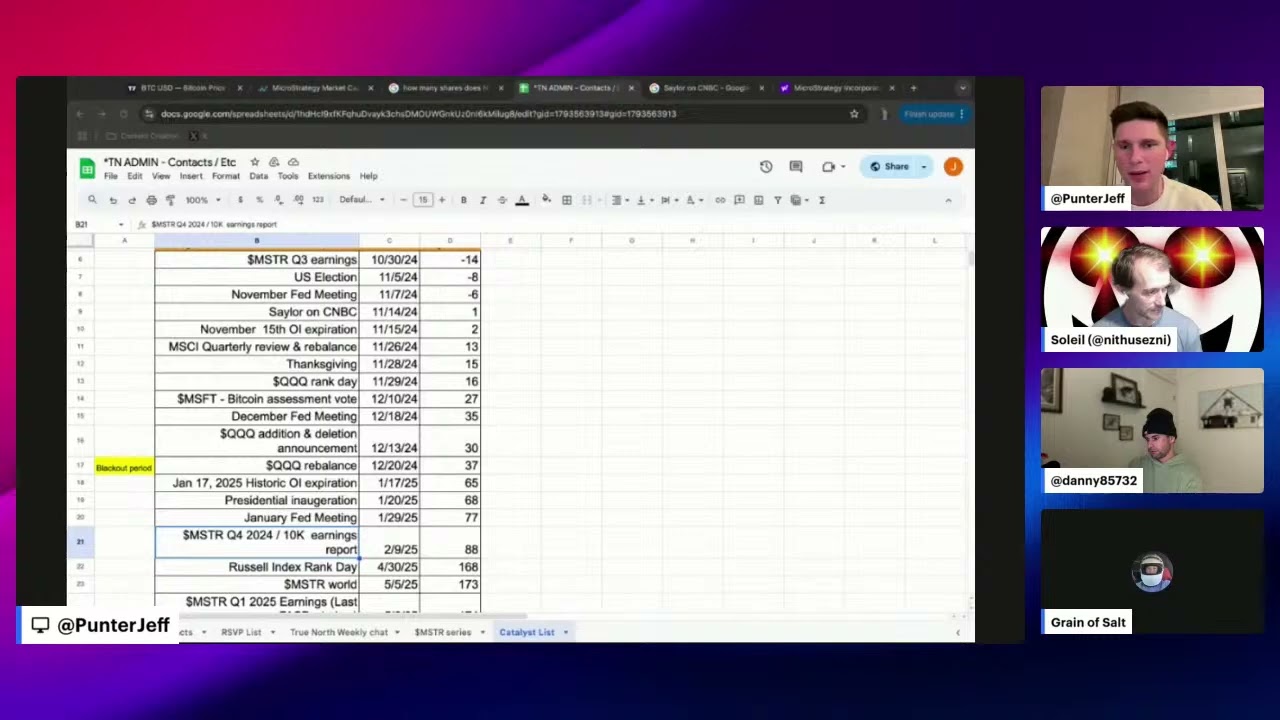Expand the Catalyst List tab arrow
The width and height of the screenshot is (1280, 720).
tap(566, 632)
